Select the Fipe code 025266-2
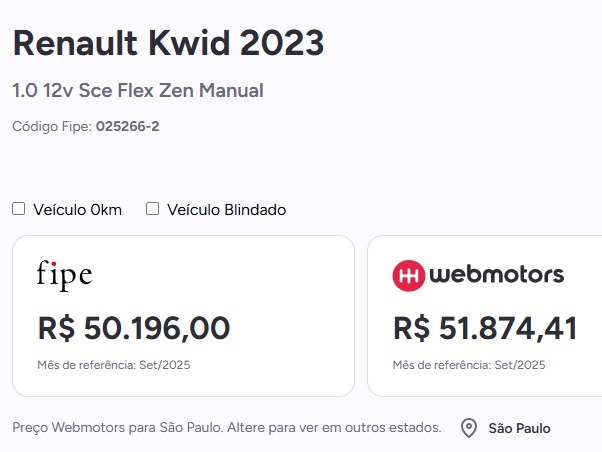The width and height of the screenshot is (602, 452). click(127, 126)
